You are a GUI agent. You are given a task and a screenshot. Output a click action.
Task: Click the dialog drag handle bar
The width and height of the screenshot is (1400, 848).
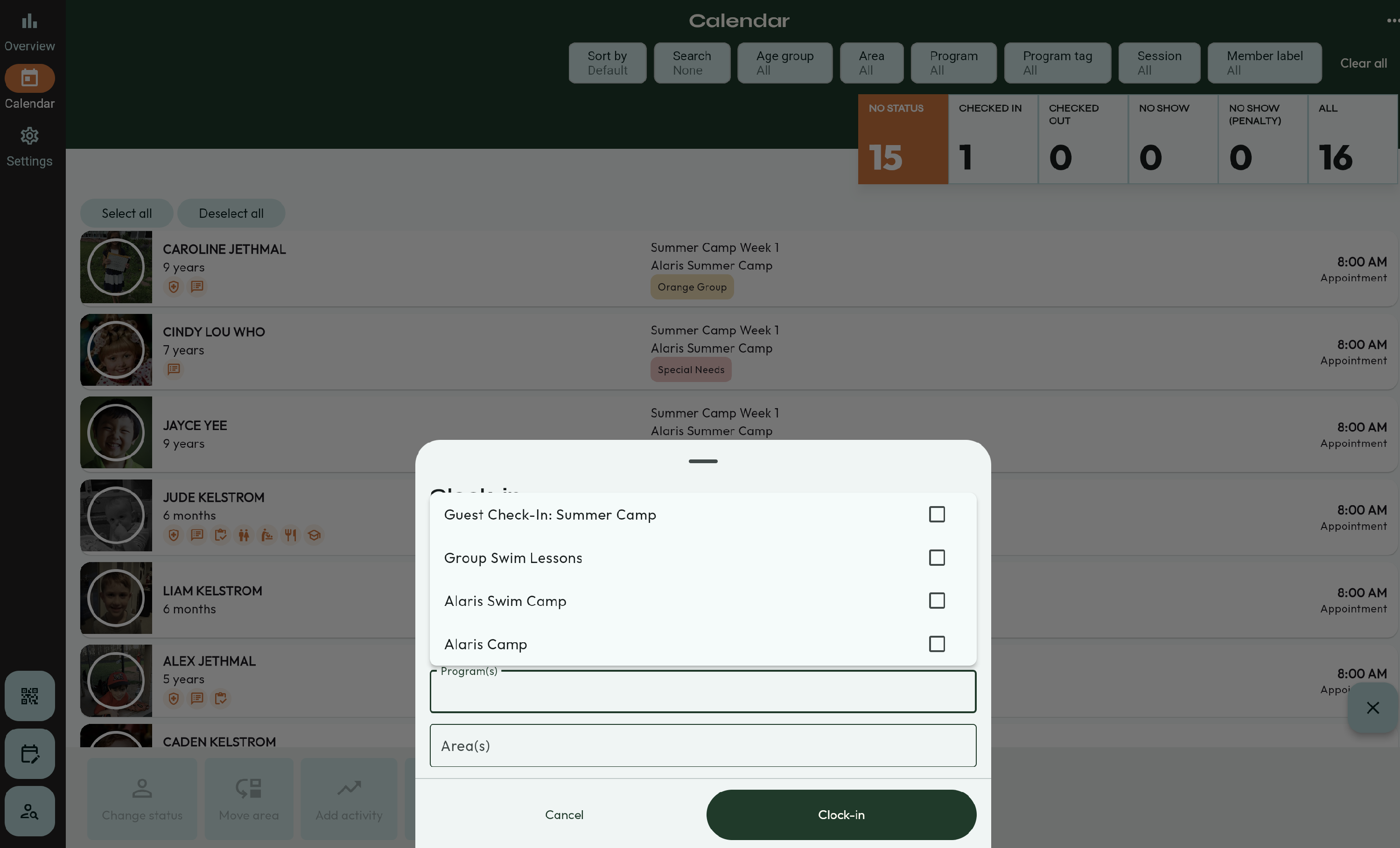pos(703,461)
